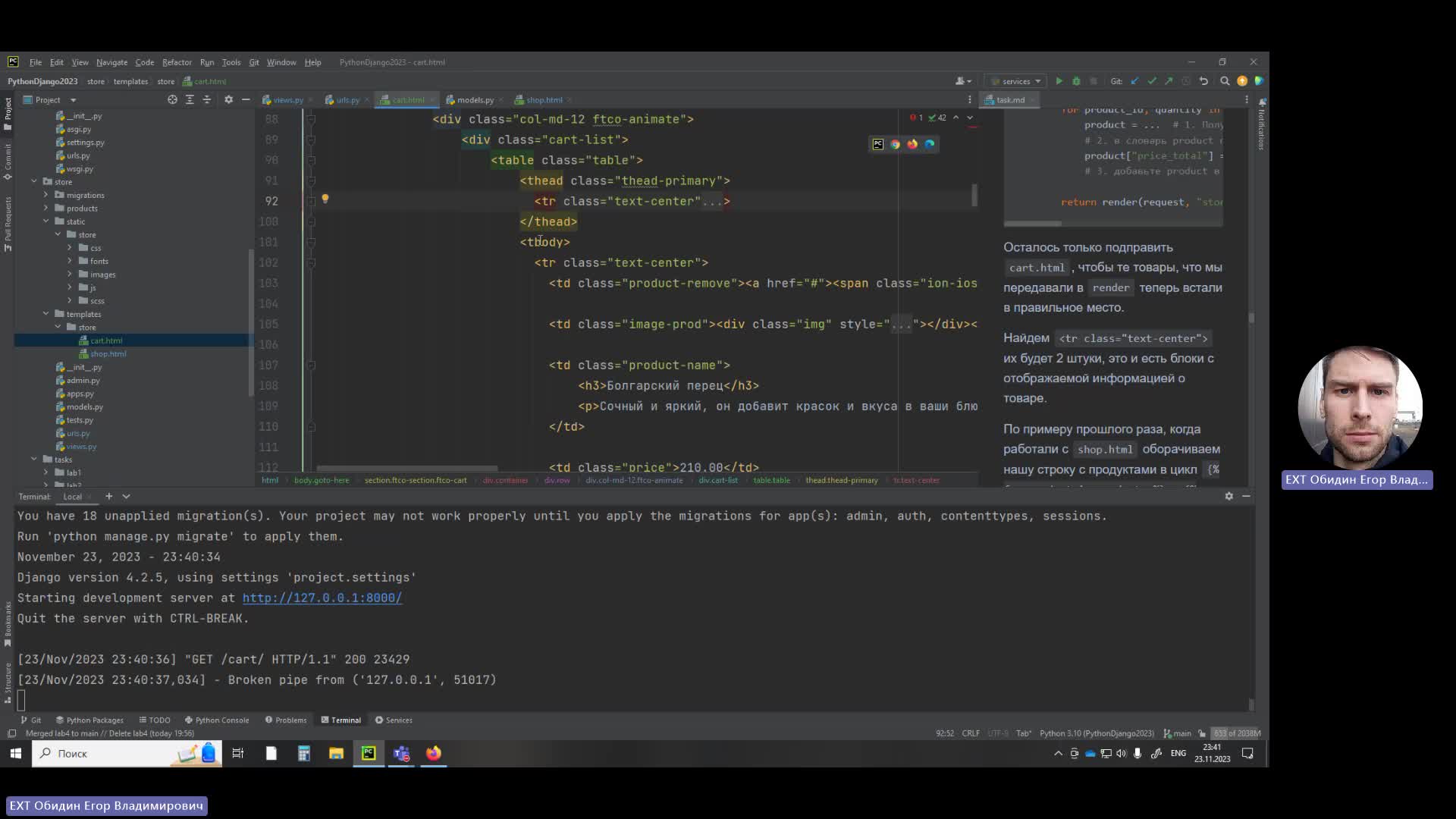Click memory indicator in status bar
This screenshot has width=1456, height=819.
tap(1236, 733)
